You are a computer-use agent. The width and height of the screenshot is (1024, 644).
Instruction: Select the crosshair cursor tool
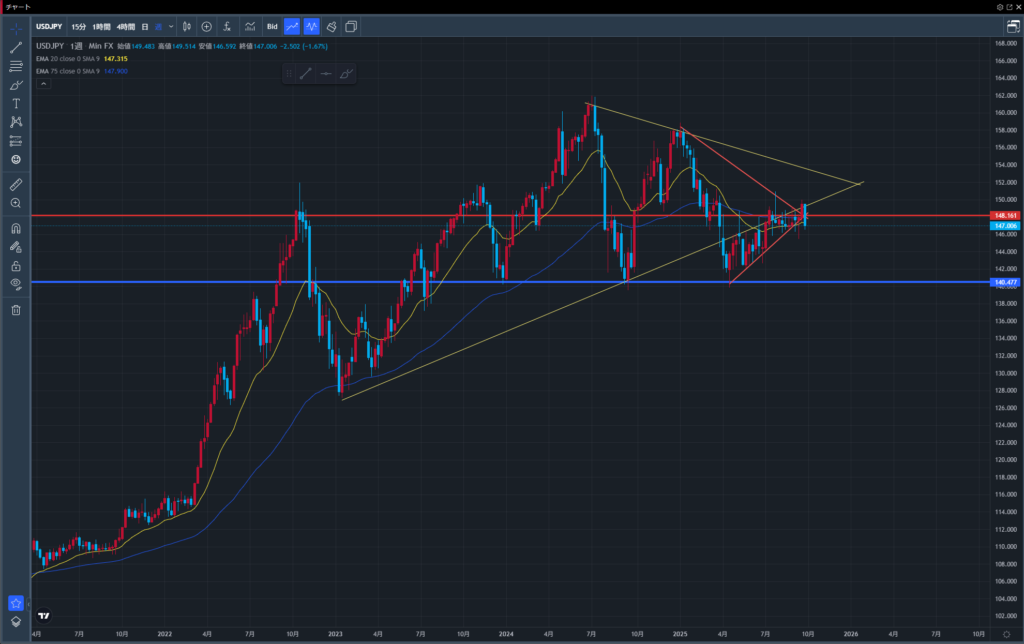coord(16,28)
